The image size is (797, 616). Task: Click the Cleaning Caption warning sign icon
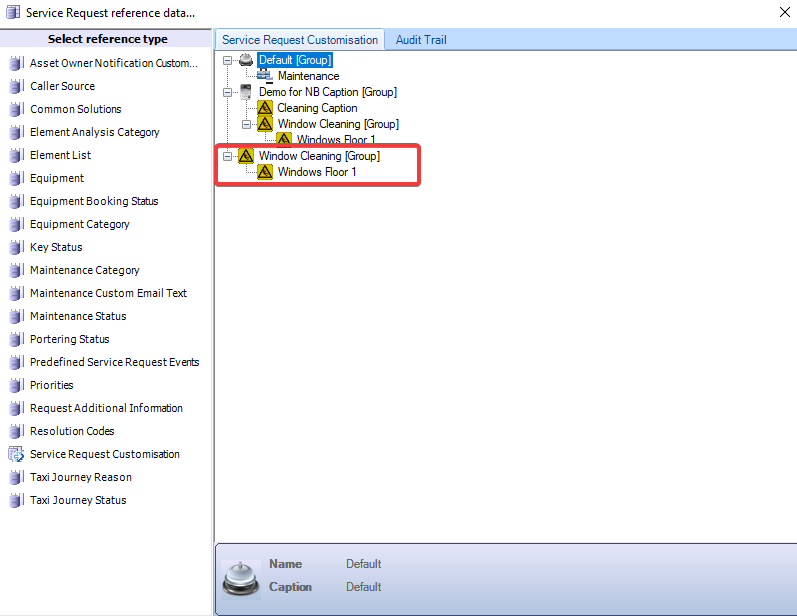pyautogui.click(x=265, y=108)
